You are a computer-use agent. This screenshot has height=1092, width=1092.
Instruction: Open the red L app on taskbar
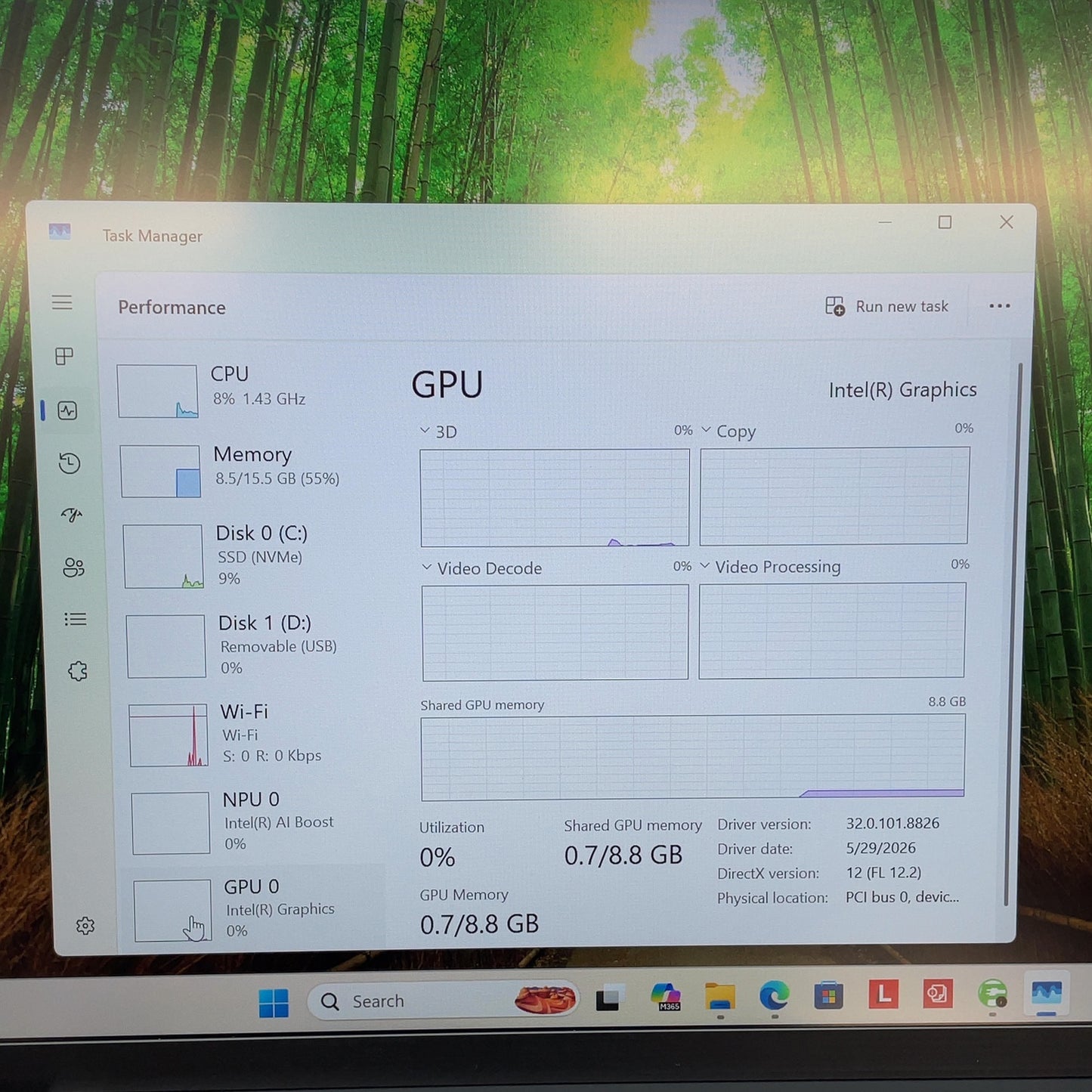[883, 994]
